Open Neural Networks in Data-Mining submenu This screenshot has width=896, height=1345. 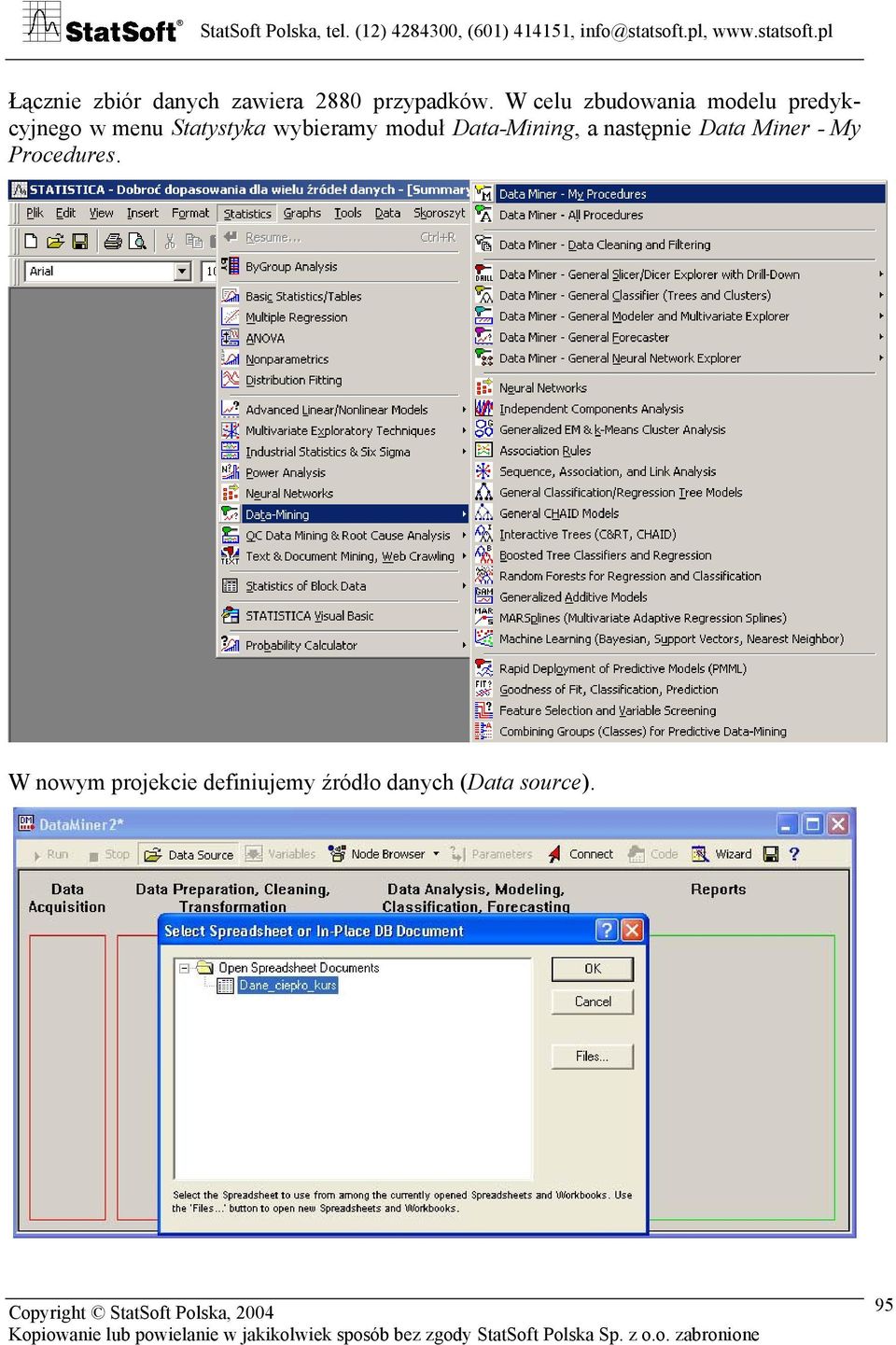[679, 387]
